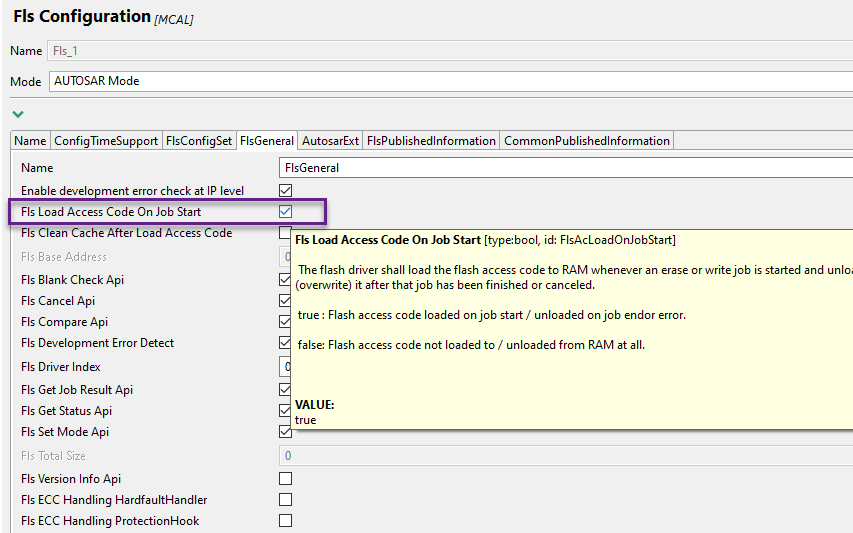This screenshot has height=533, width=853.
Task: Open the FlsPublishedInformation tab
Action: tap(431, 141)
